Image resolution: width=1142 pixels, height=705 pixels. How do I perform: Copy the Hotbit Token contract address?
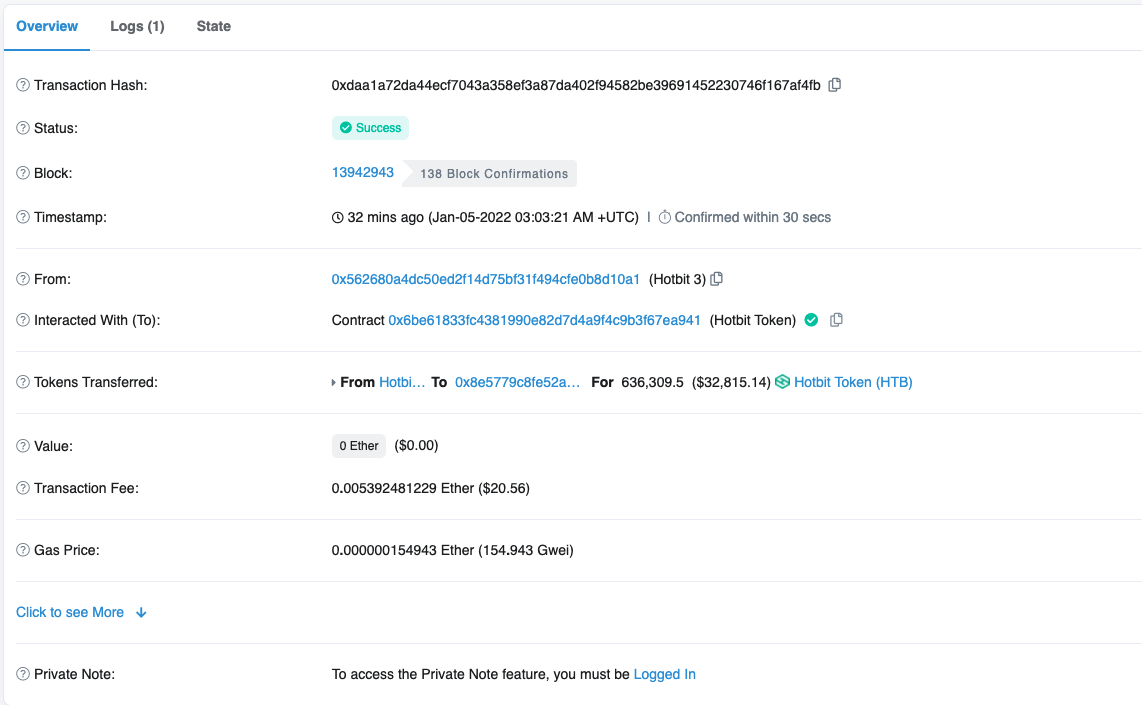click(x=837, y=320)
